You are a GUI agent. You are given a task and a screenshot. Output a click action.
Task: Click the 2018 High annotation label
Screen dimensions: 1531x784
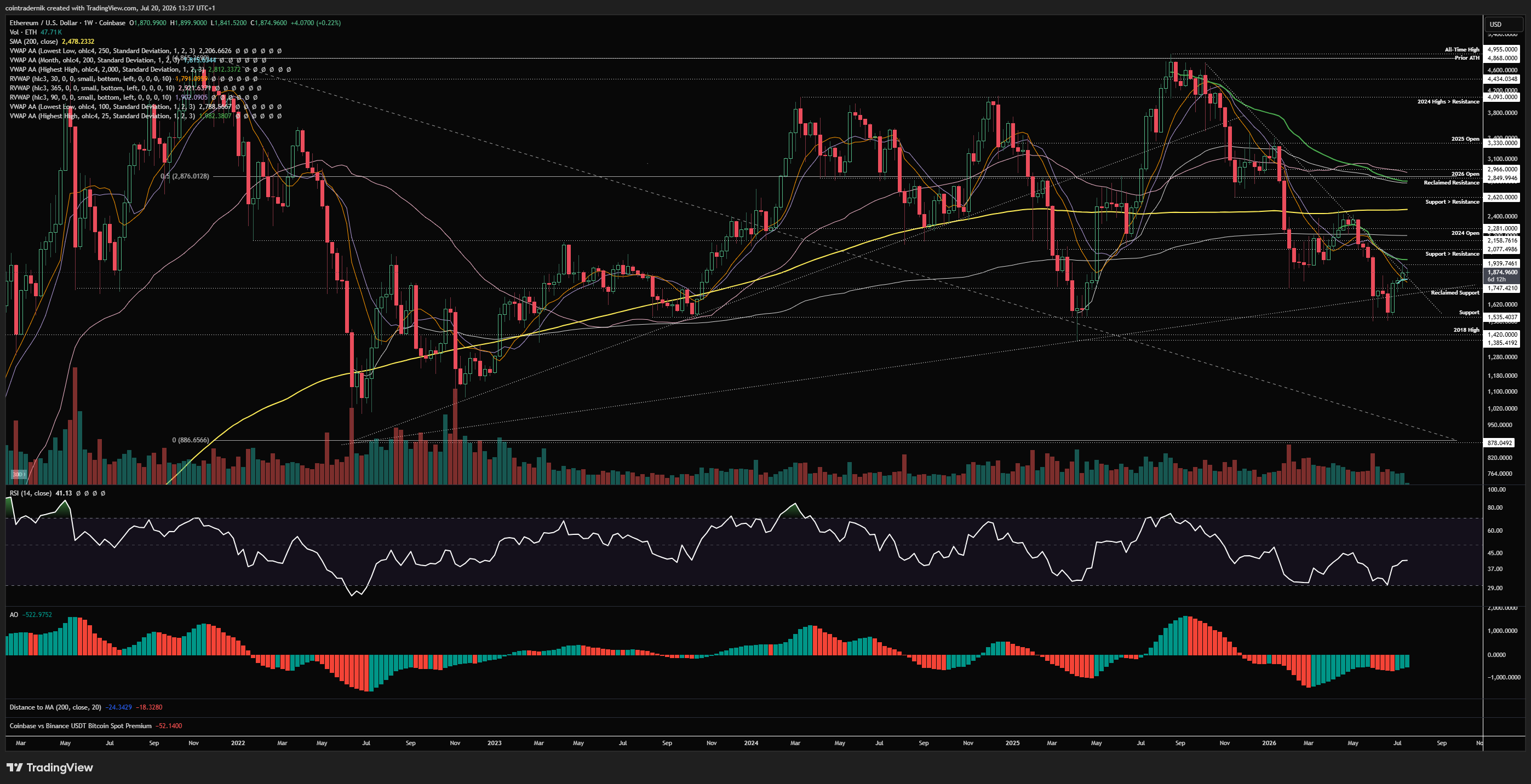pyautogui.click(x=1466, y=330)
